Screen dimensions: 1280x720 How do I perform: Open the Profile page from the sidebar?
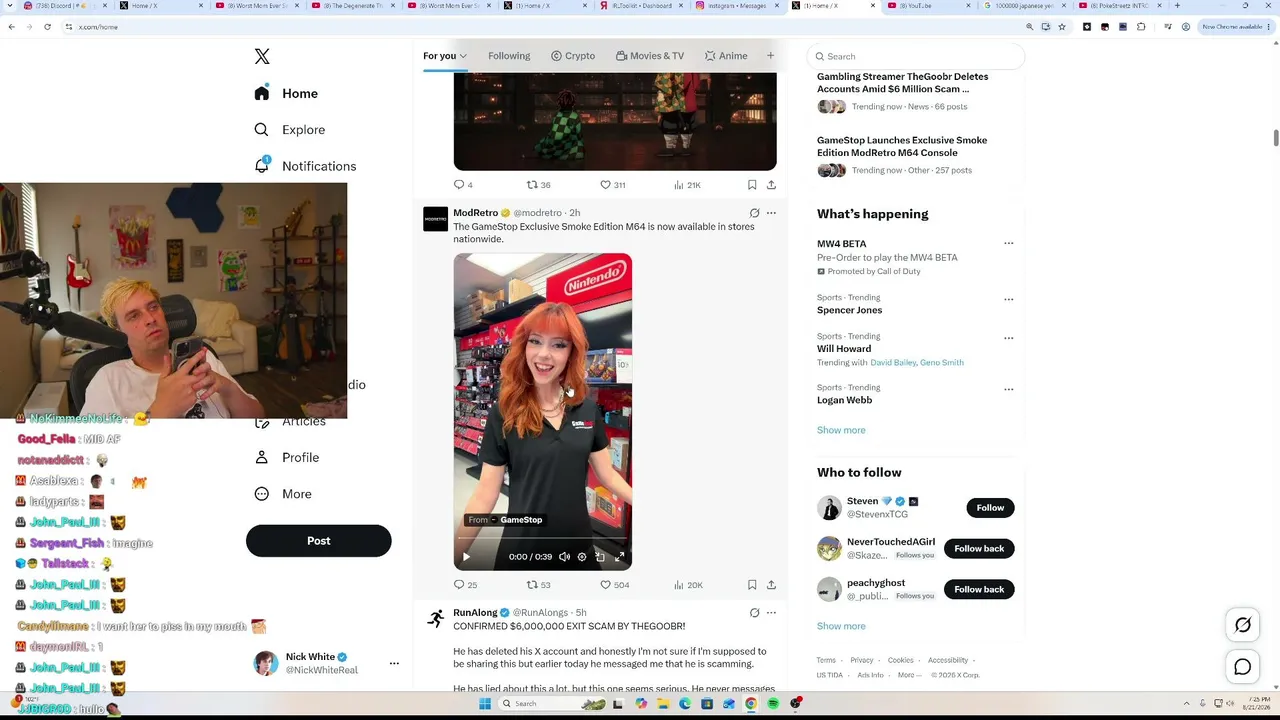tap(286, 458)
